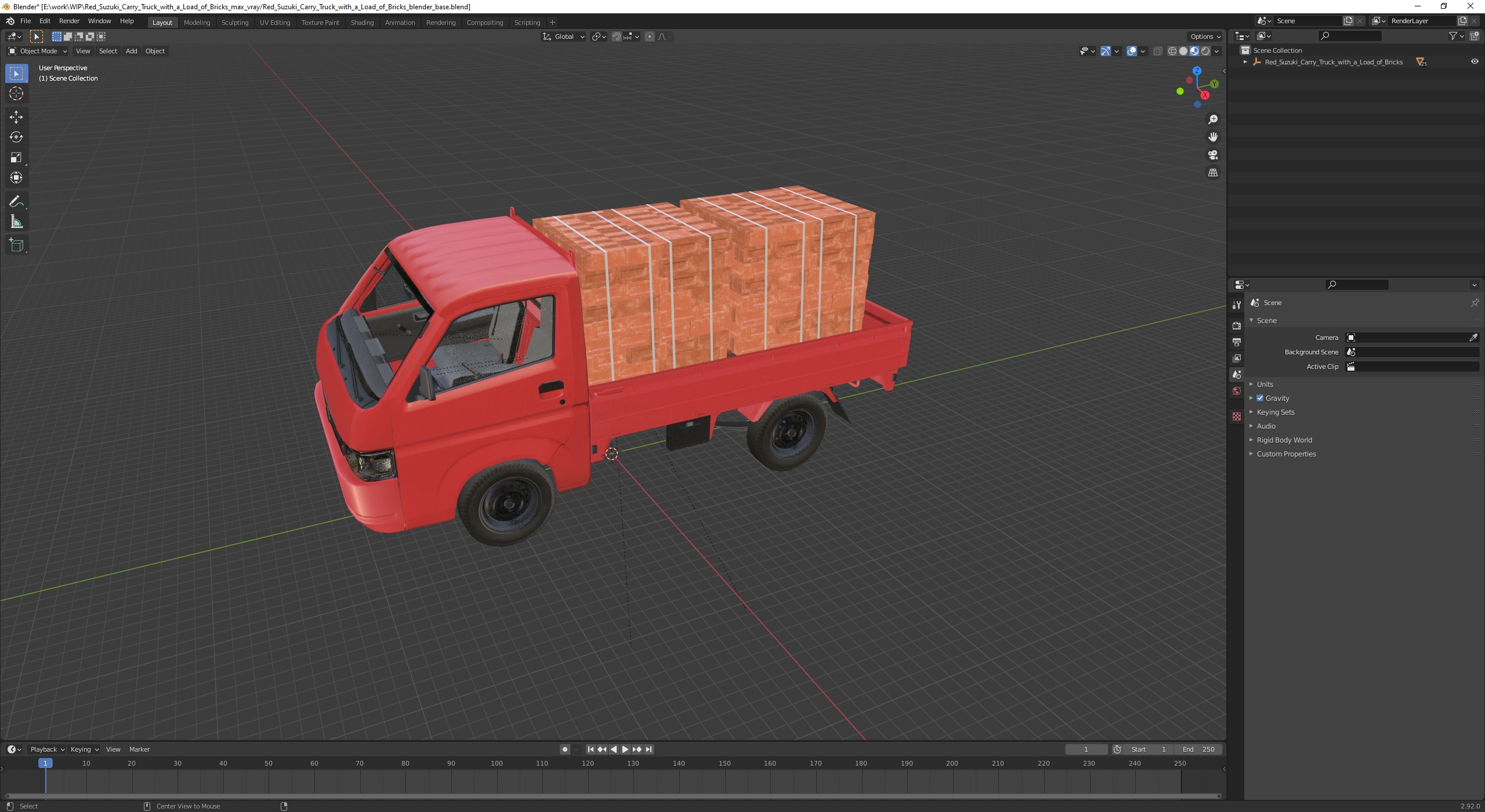The width and height of the screenshot is (1485, 812).
Task: Toggle snapping magnet icon
Action: click(617, 37)
